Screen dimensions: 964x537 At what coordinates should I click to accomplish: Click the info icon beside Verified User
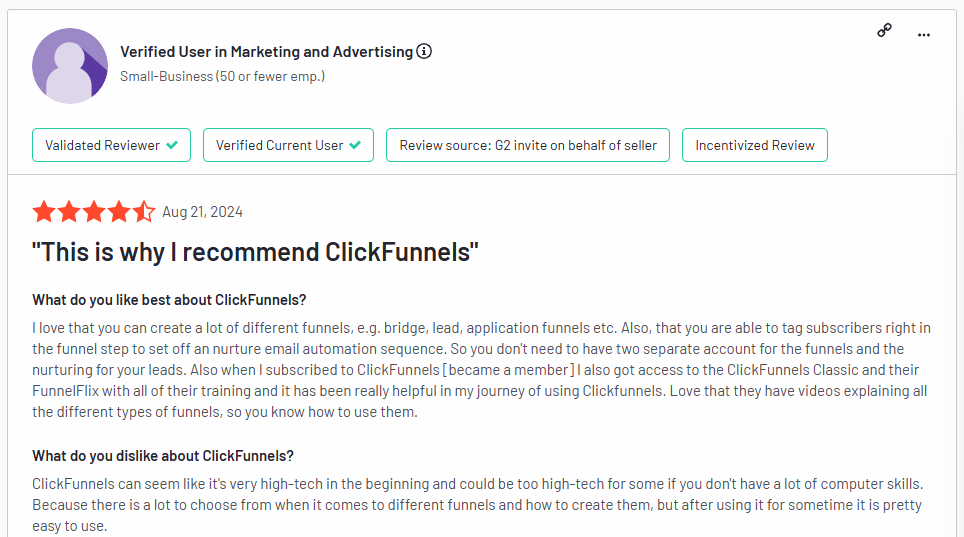click(424, 51)
